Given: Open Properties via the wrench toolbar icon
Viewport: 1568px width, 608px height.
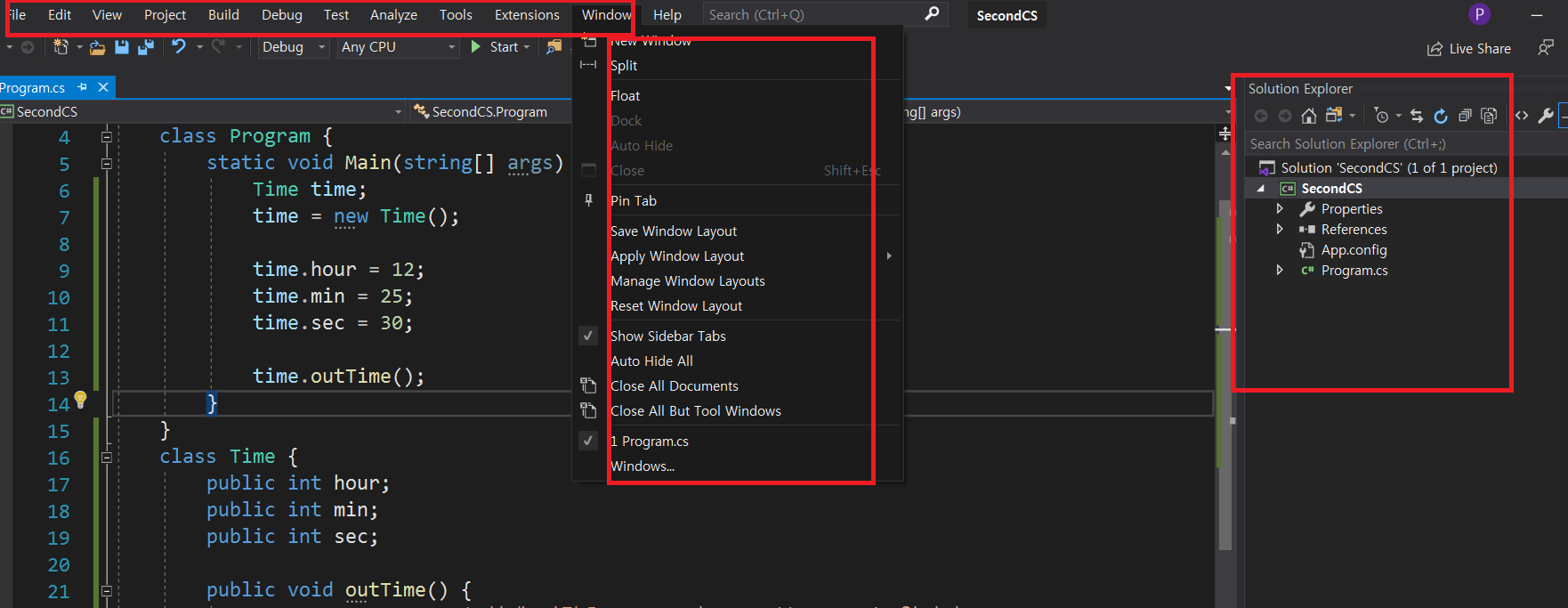Looking at the screenshot, I should (x=1546, y=116).
